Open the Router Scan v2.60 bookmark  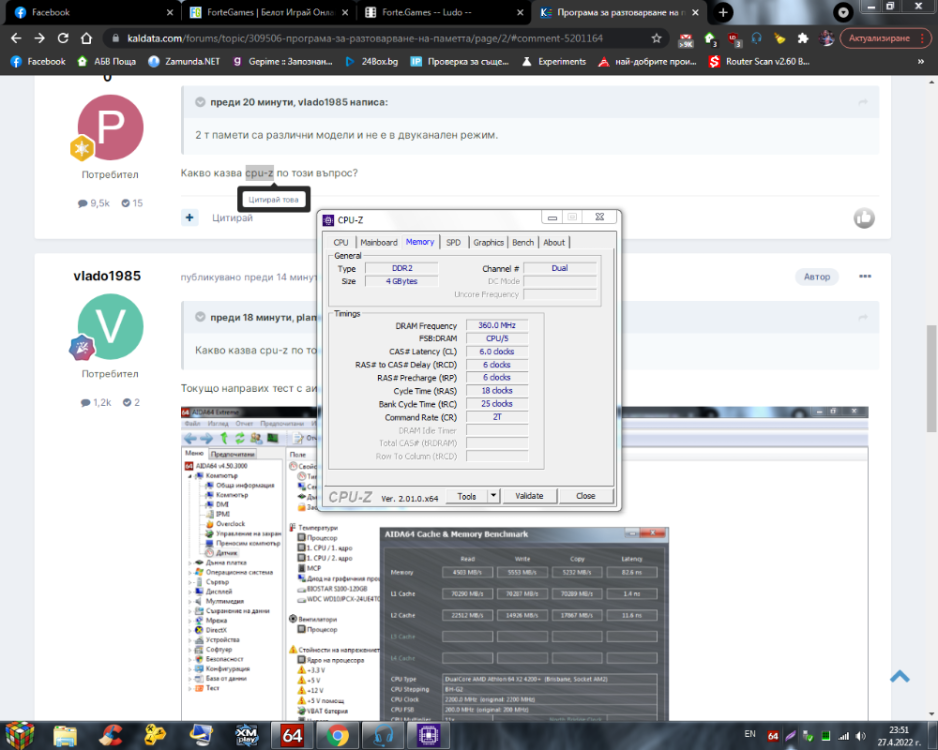759,62
